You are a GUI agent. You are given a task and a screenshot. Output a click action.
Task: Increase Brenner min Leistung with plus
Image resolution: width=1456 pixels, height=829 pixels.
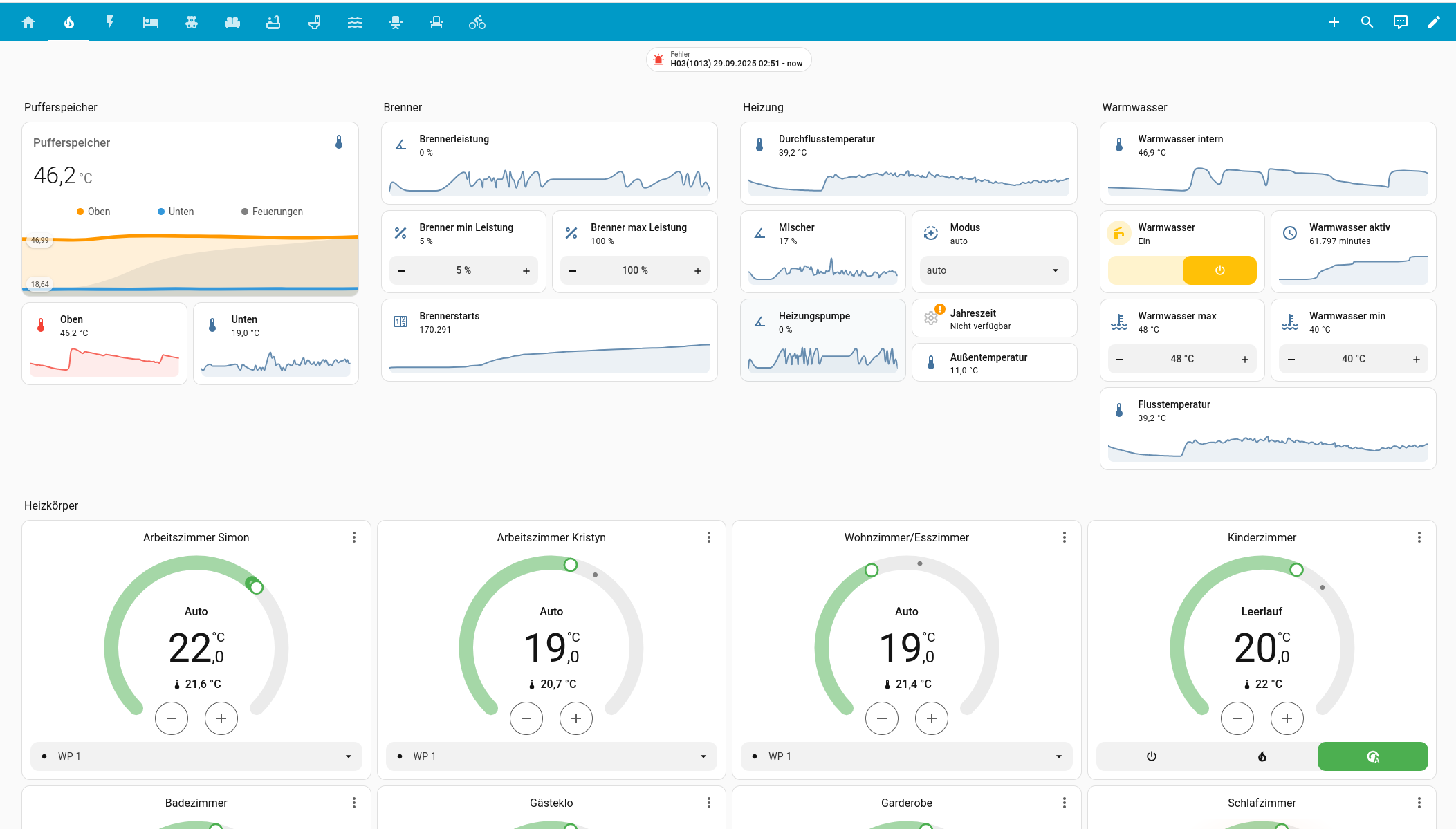pyautogui.click(x=526, y=271)
